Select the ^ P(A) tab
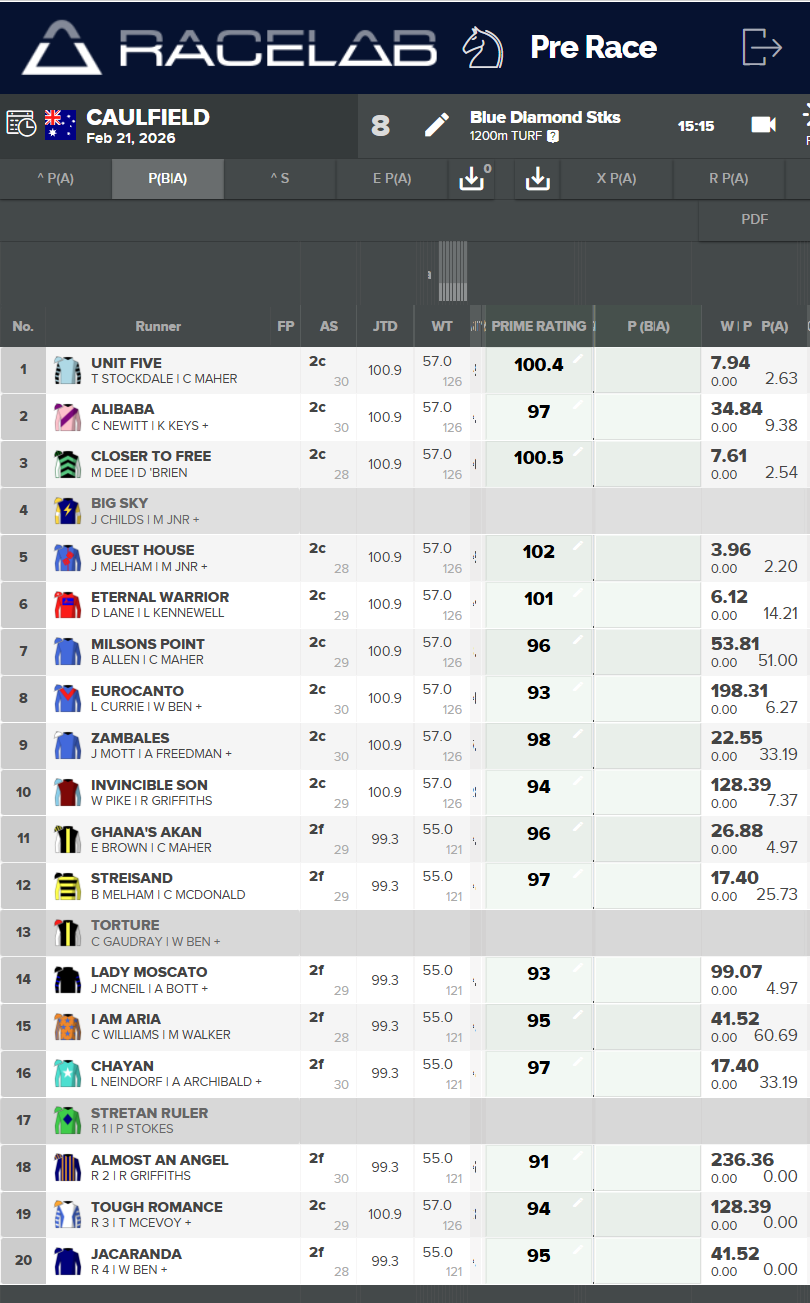This screenshot has height=1303, width=810. click(x=56, y=179)
